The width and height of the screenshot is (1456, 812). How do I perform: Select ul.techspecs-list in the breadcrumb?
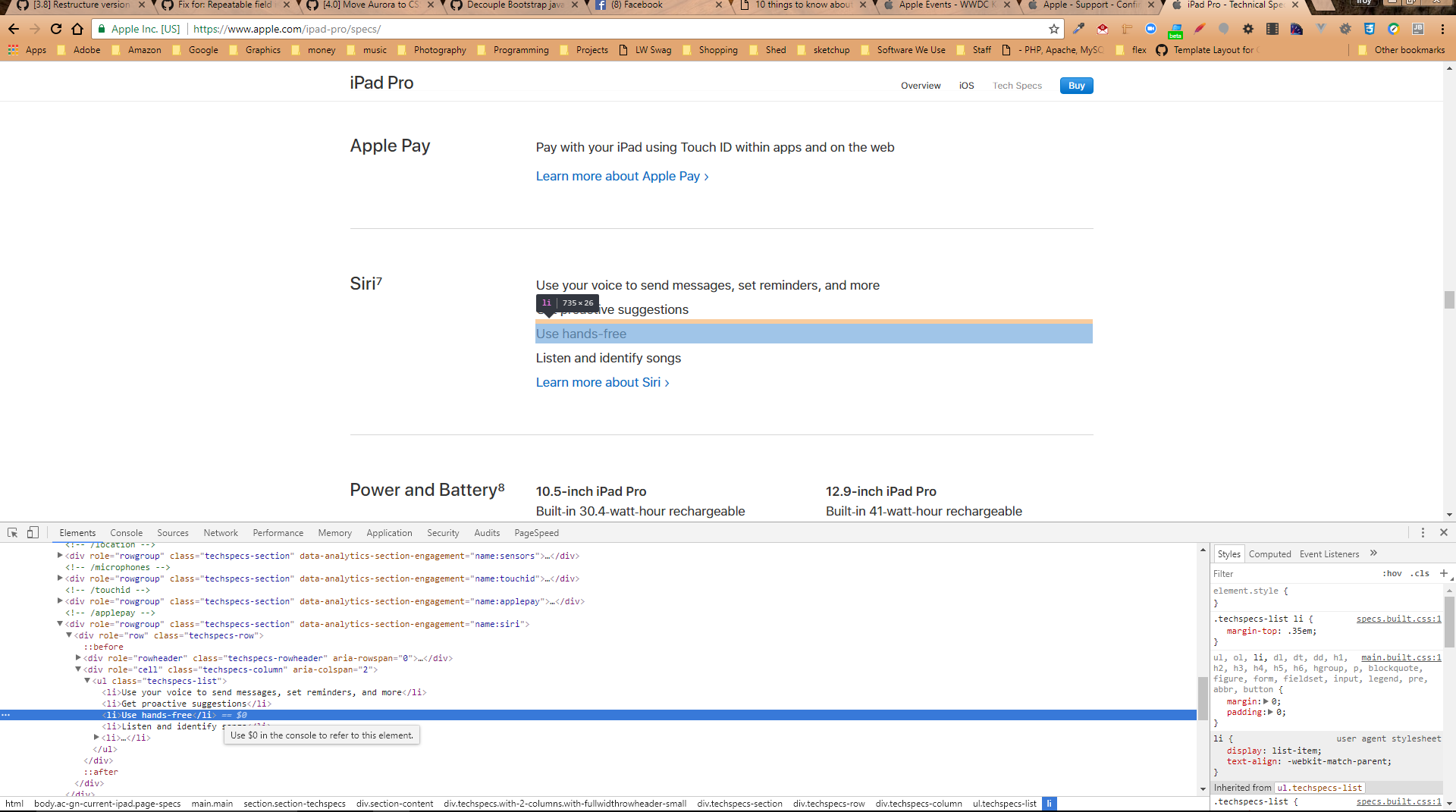[1004, 804]
